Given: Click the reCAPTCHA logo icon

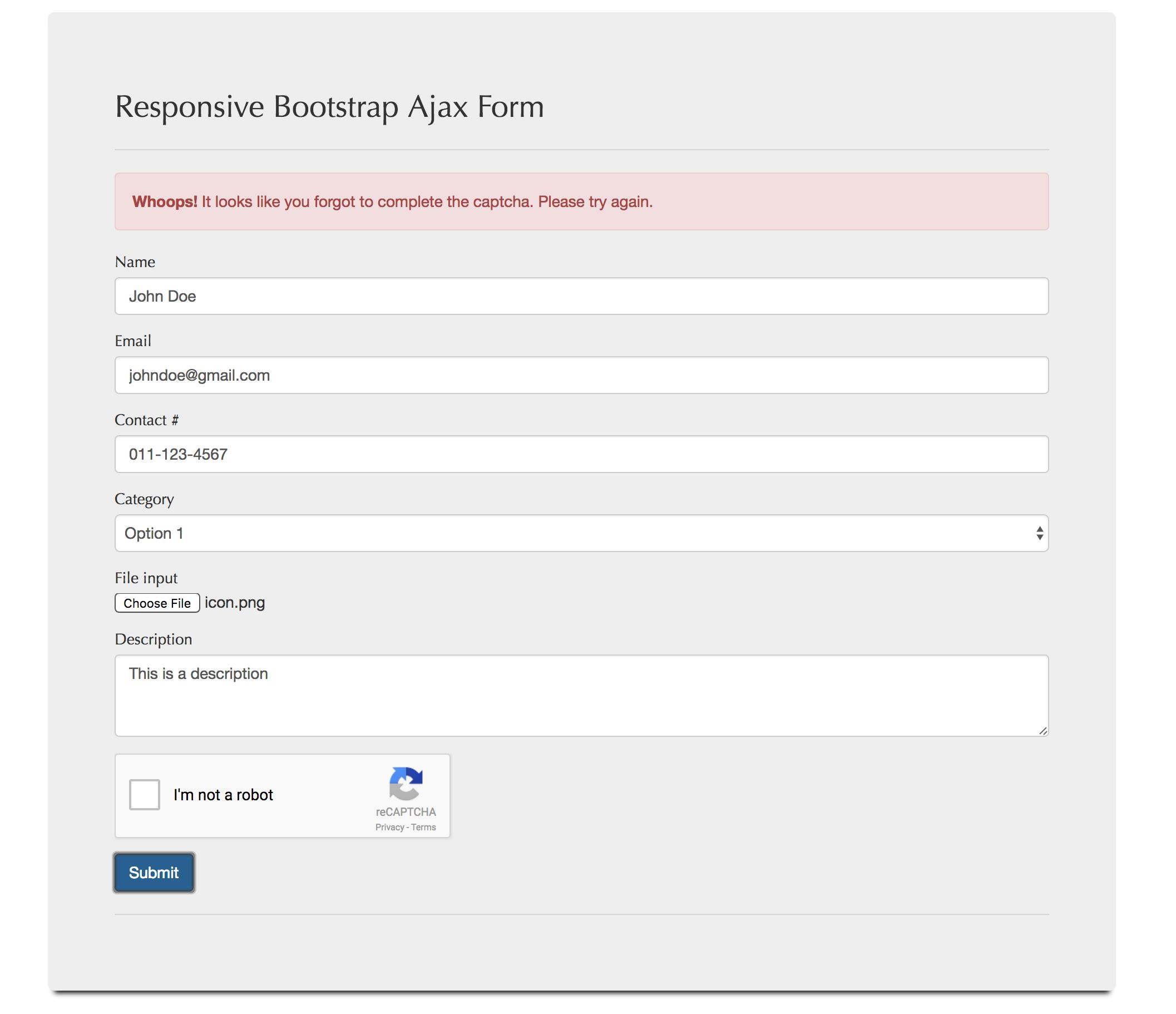Looking at the screenshot, I should [x=406, y=784].
